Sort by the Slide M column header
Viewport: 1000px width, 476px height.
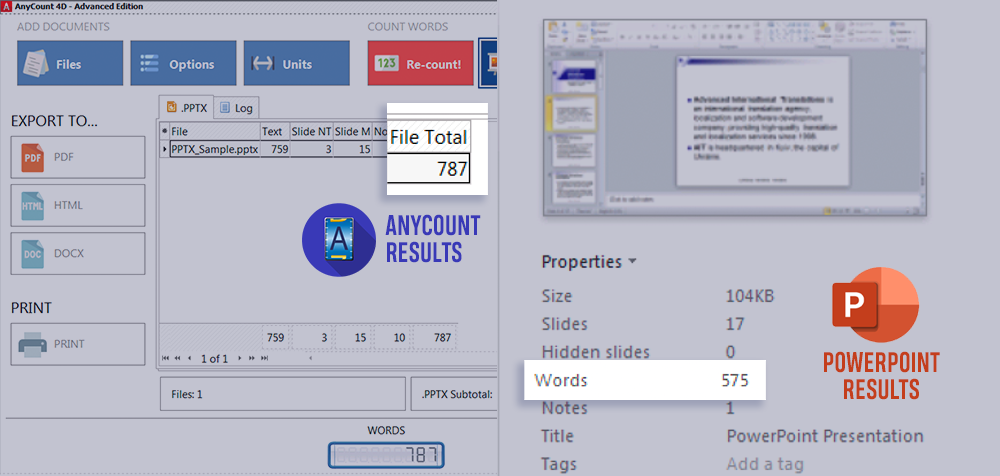(353, 131)
